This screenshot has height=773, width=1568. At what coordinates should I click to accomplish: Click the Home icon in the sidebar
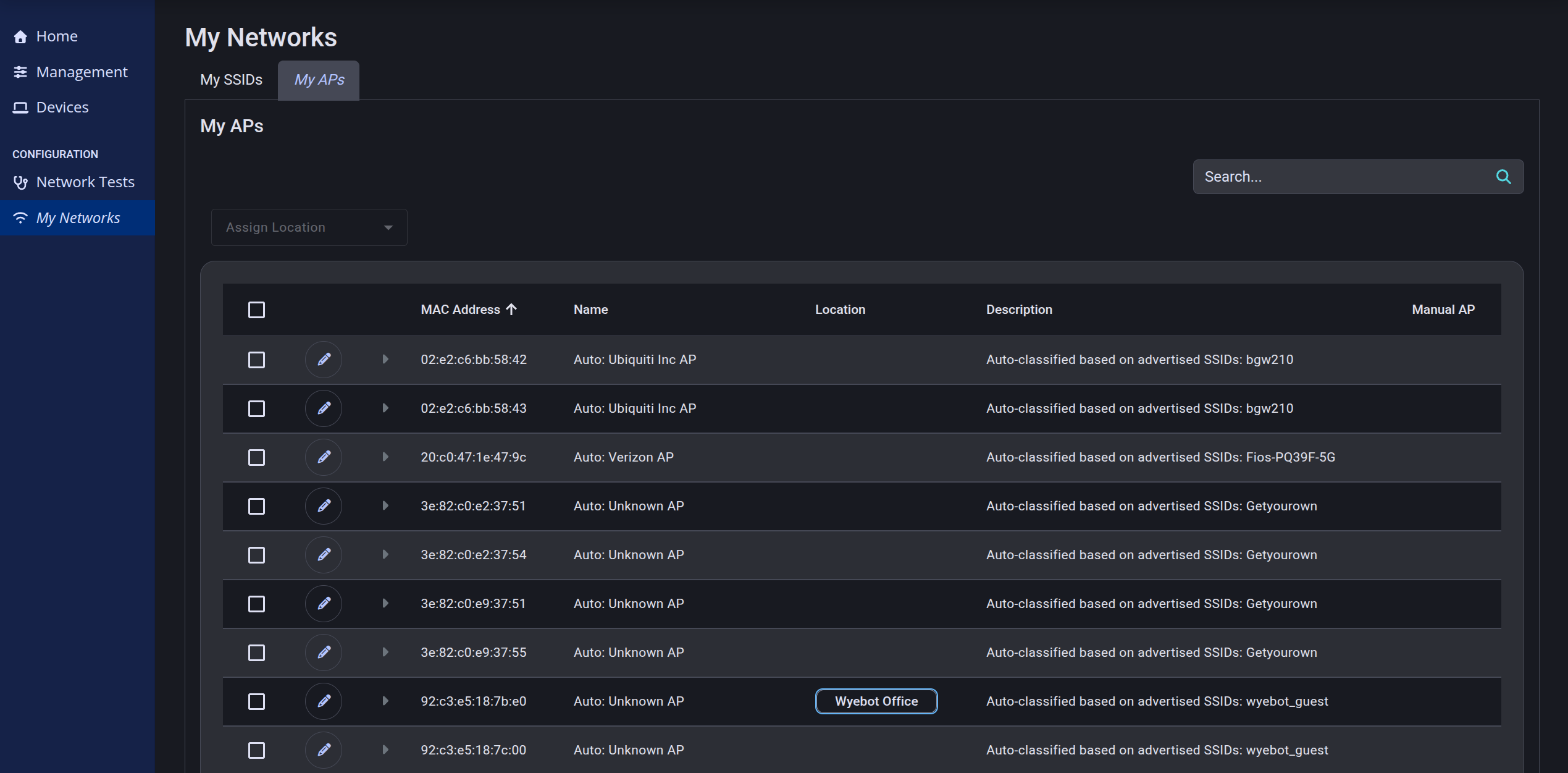(20, 36)
